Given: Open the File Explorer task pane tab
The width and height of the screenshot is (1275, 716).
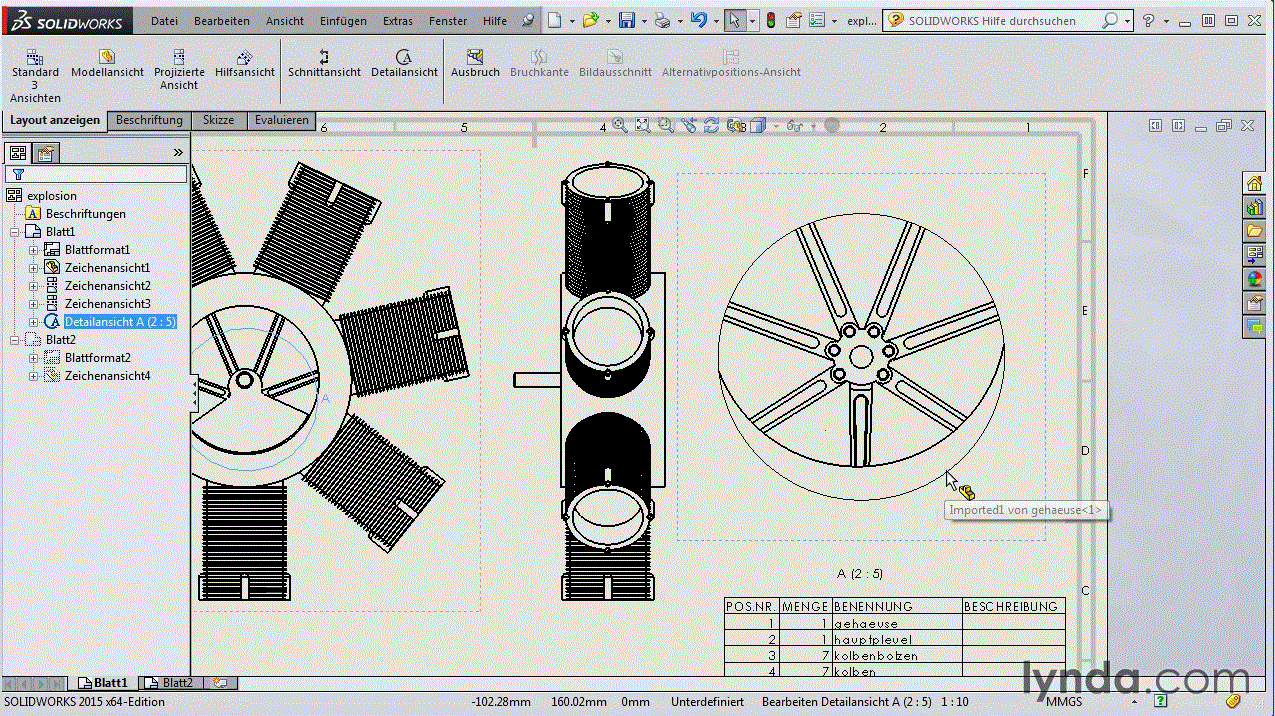Looking at the screenshot, I should click(1254, 231).
